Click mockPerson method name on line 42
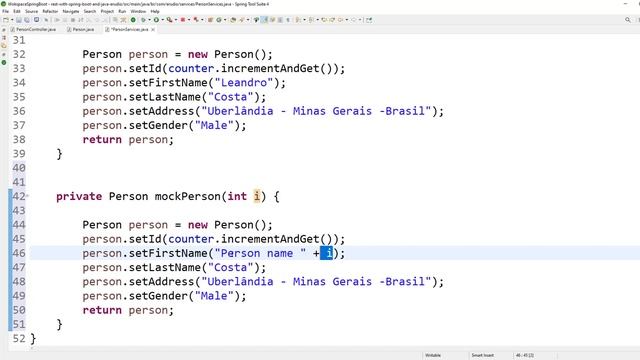This screenshot has height=360, width=640. point(188,196)
